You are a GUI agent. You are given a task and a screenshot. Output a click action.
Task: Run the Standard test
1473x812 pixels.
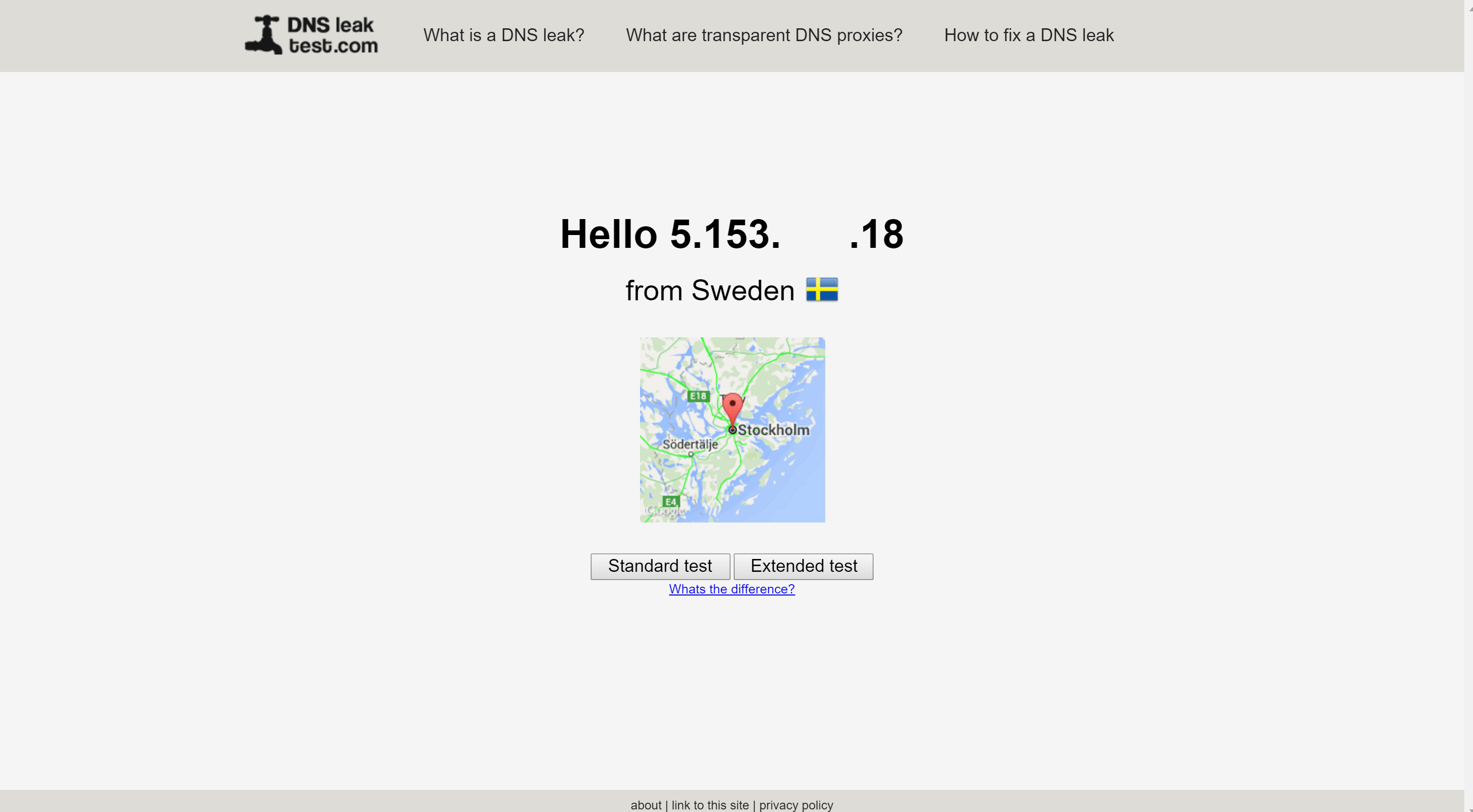click(660, 566)
